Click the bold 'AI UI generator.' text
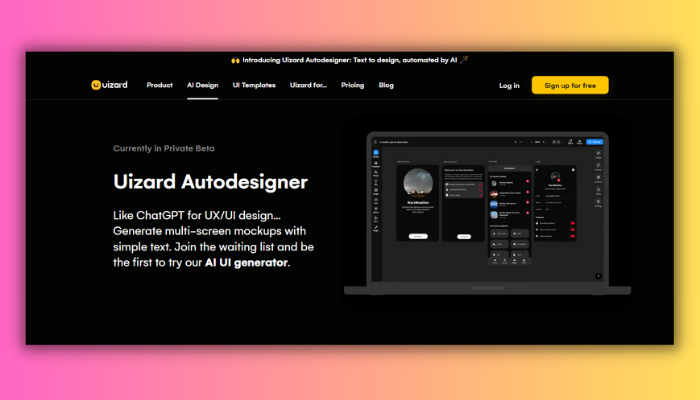 [248, 262]
